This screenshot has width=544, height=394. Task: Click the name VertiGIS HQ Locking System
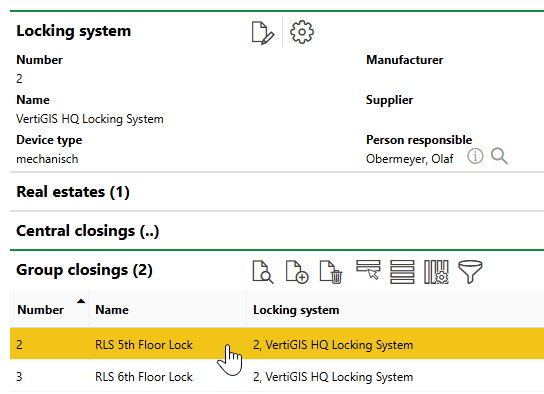pos(90,119)
